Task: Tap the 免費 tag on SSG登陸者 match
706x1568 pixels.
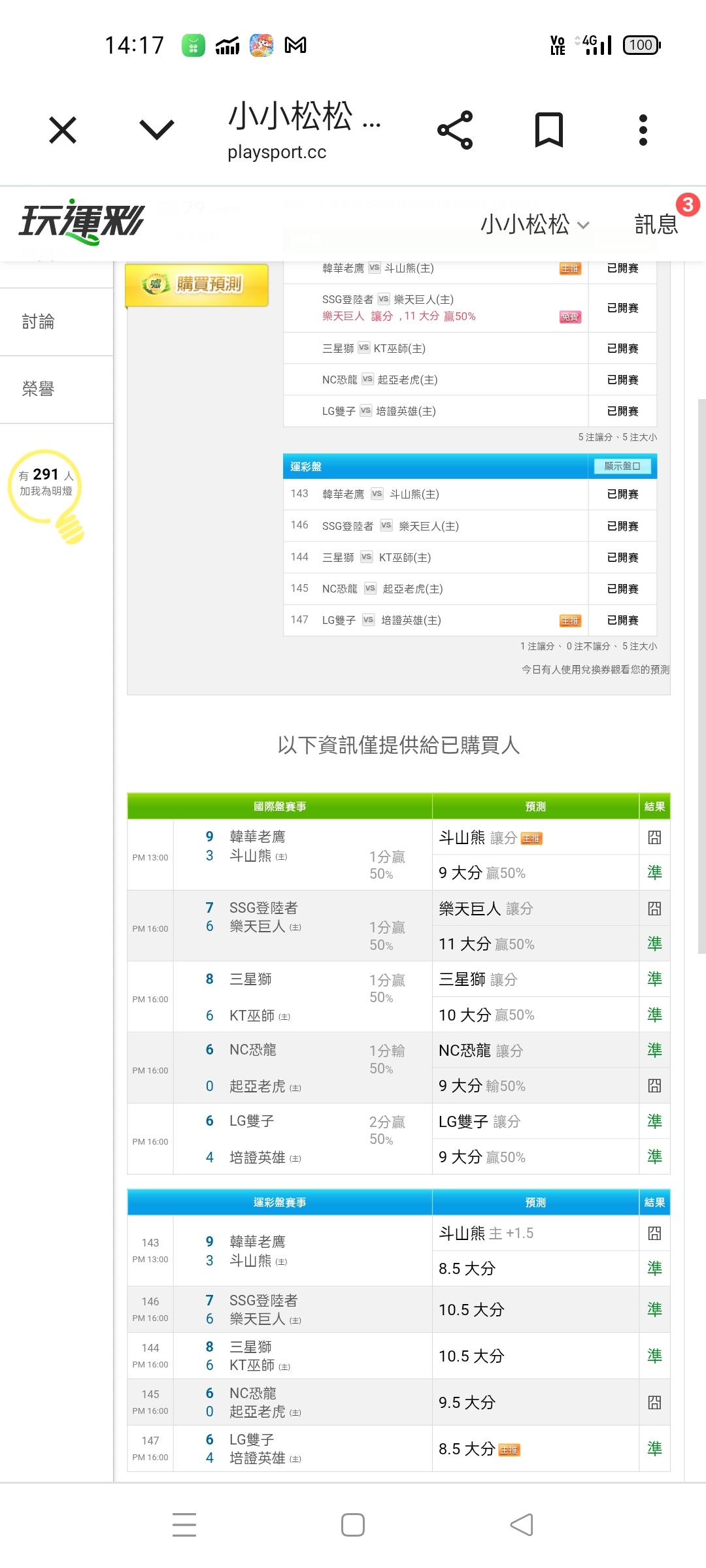Action: pyautogui.click(x=570, y=317)
